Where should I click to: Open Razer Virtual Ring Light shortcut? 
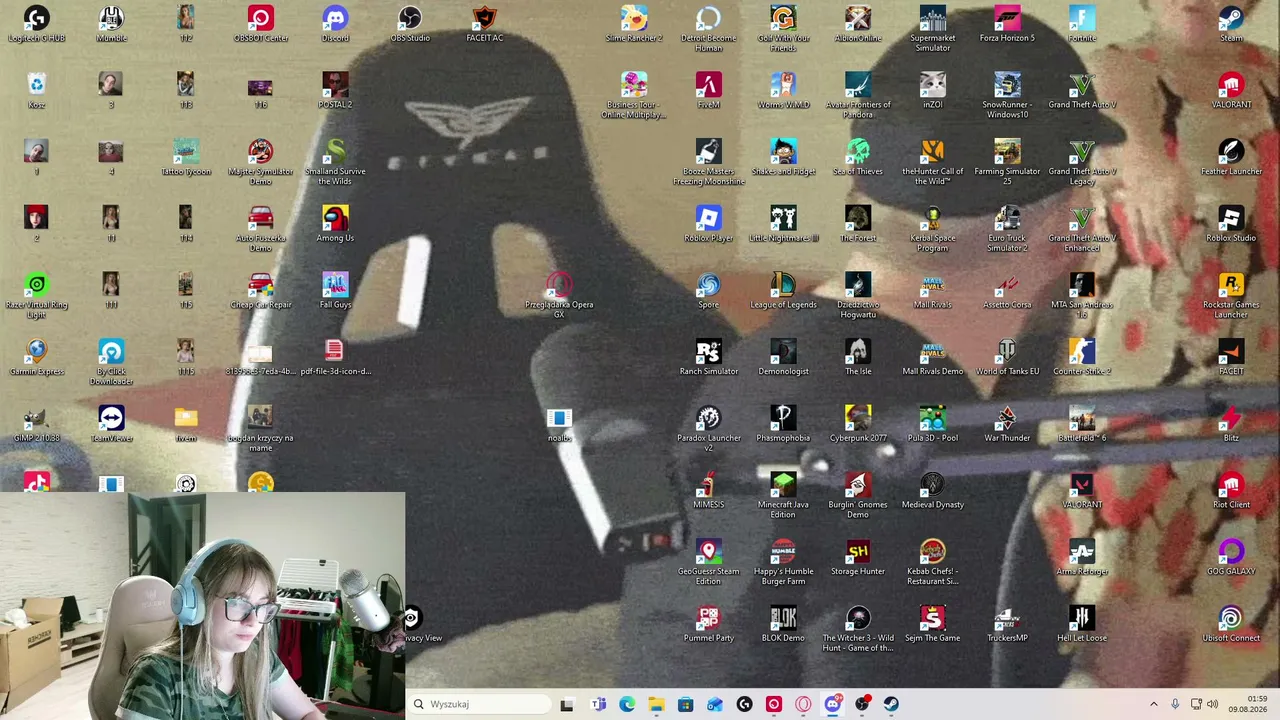click(x=36, y=296)
